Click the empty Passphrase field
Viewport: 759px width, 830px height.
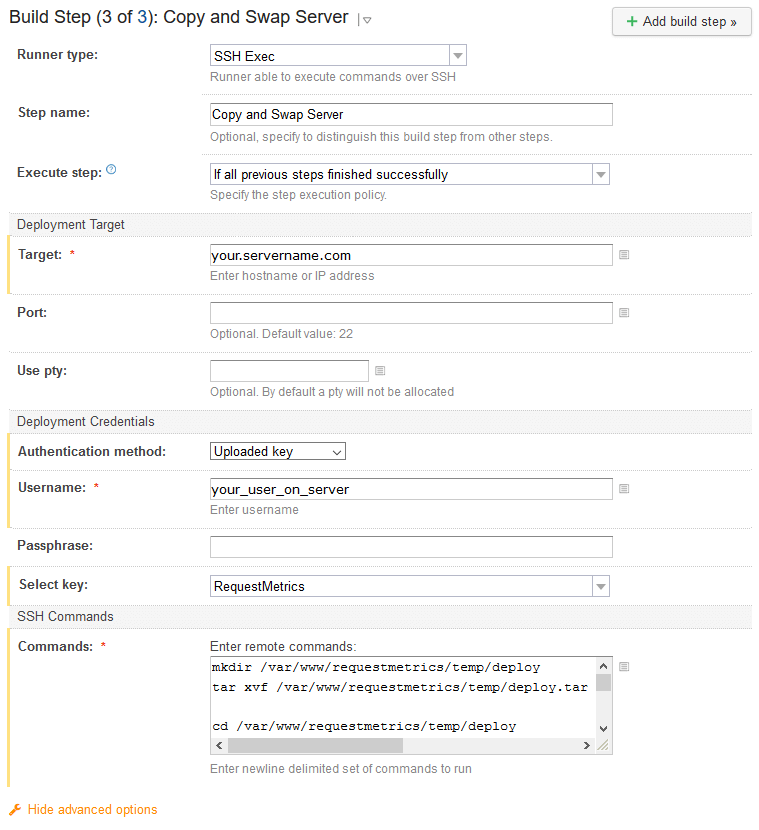[x=410, y=546]
